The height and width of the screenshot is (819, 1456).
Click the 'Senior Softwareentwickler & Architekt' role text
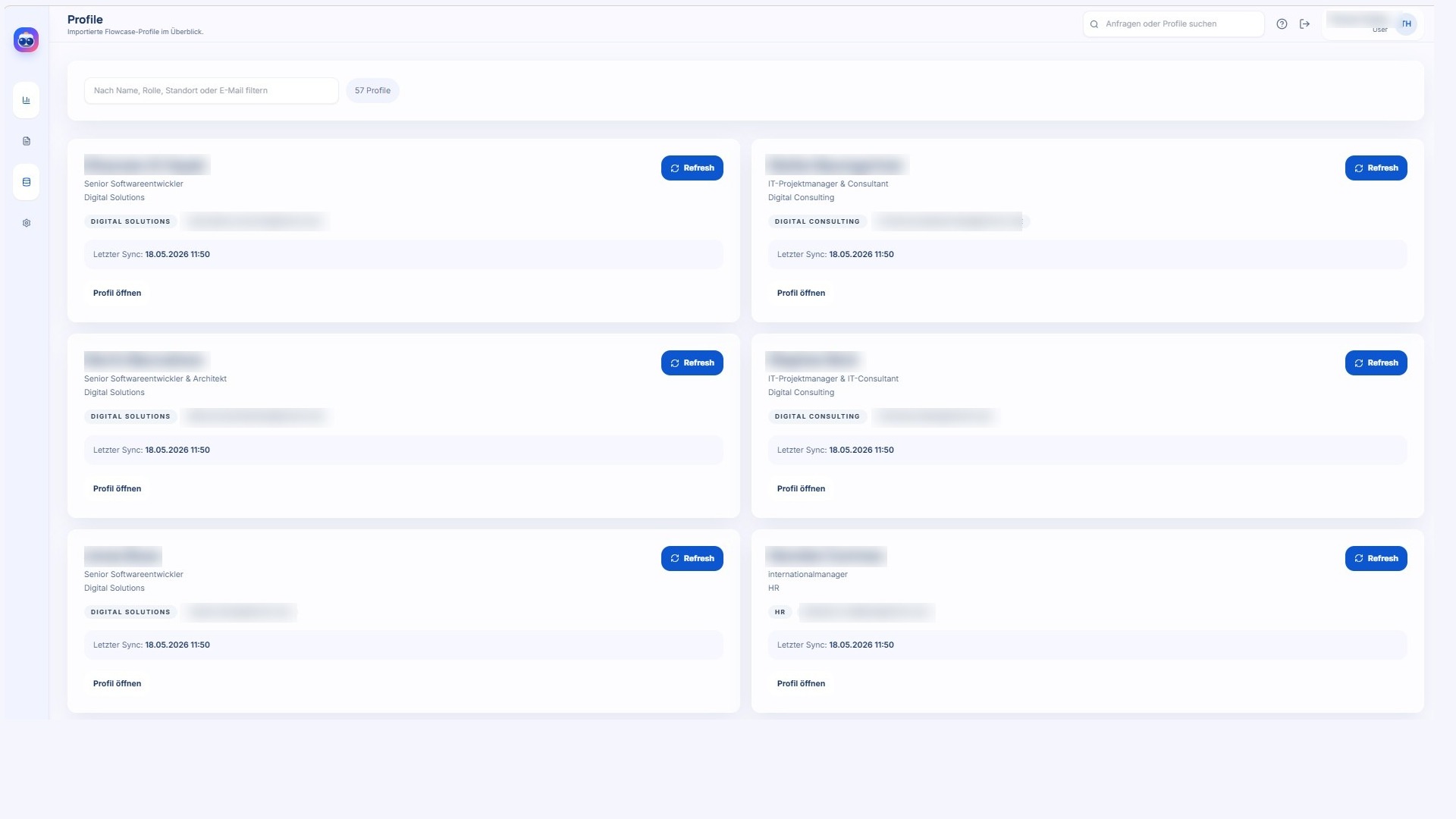click(155, 378)
